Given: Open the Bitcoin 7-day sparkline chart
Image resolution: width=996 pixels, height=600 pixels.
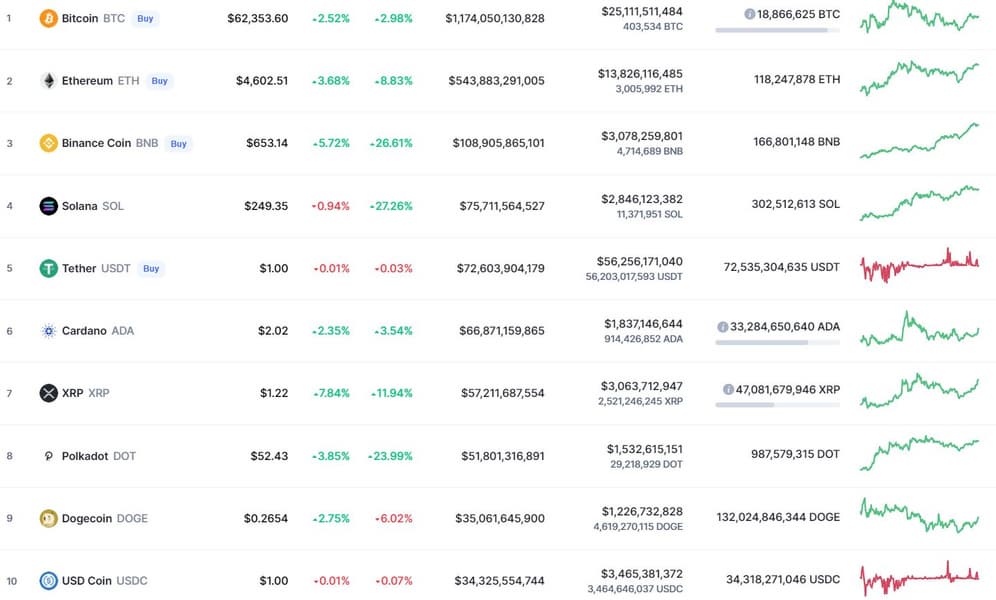Looking at the screenshot, I should [919, 17].
